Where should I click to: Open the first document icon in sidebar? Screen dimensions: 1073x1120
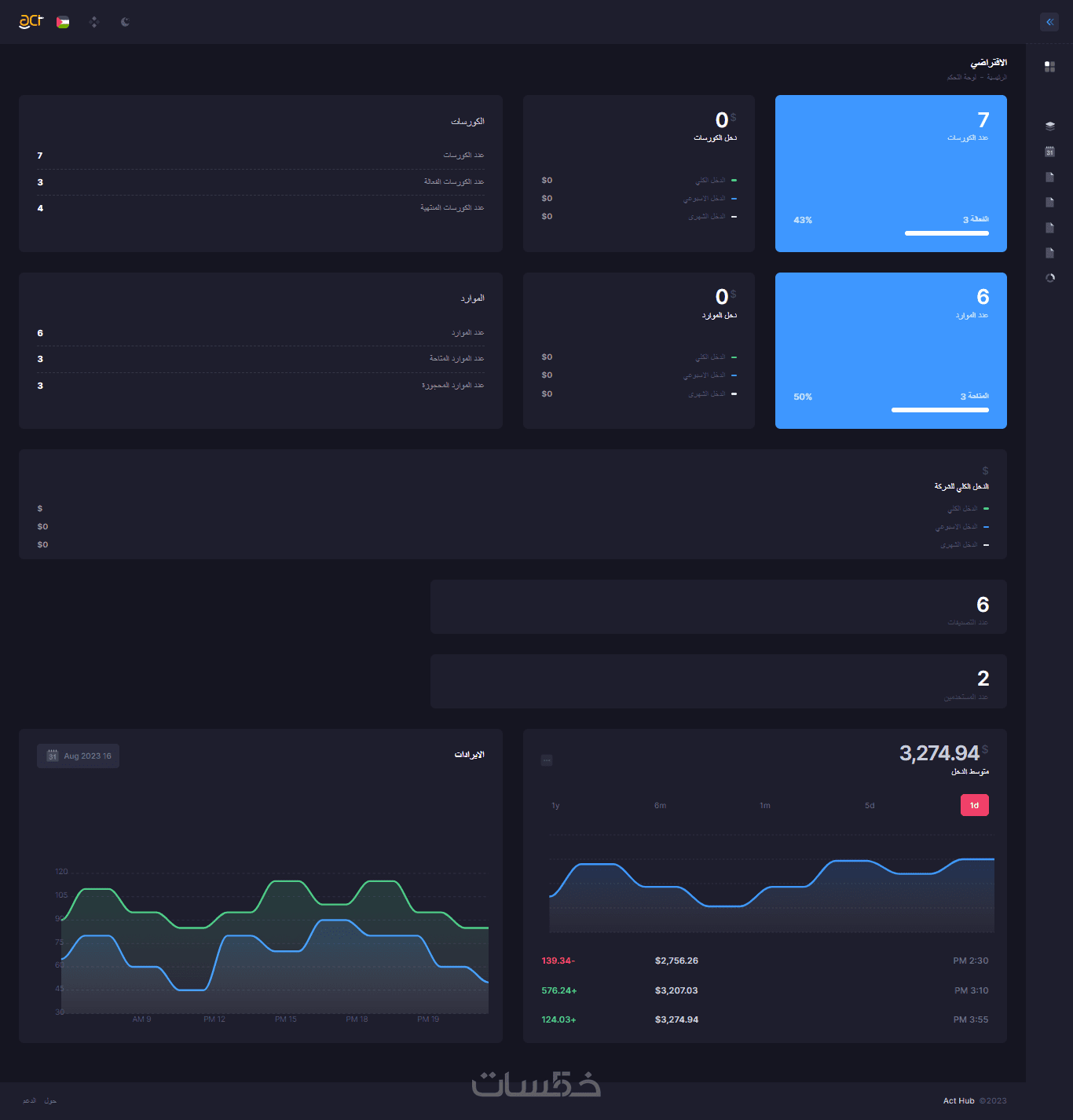click(1049, 177)
